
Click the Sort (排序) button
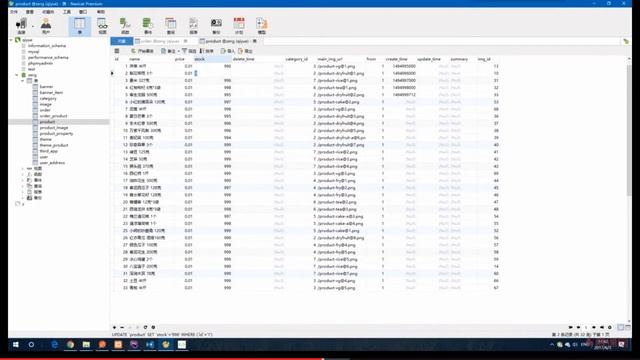click(207, 51)
